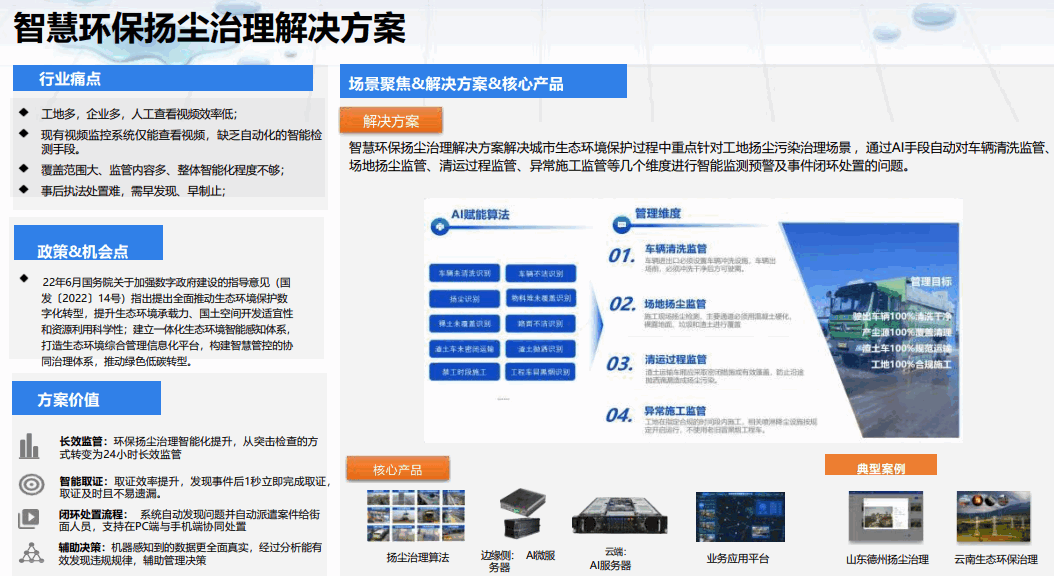
Task: Click the 02. 场地扬尘监管 heading
Action: coord(674,303)
